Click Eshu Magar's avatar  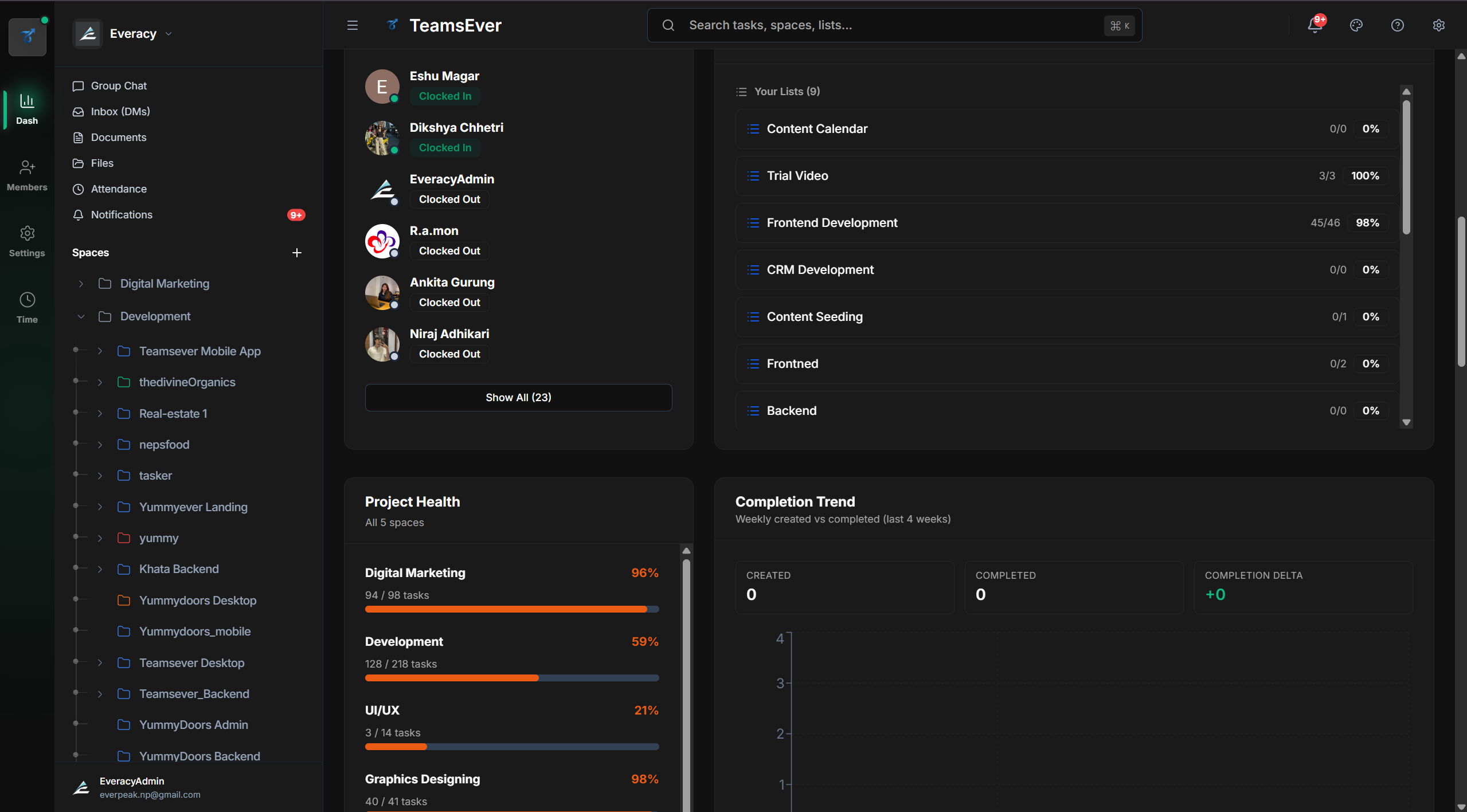382,87
